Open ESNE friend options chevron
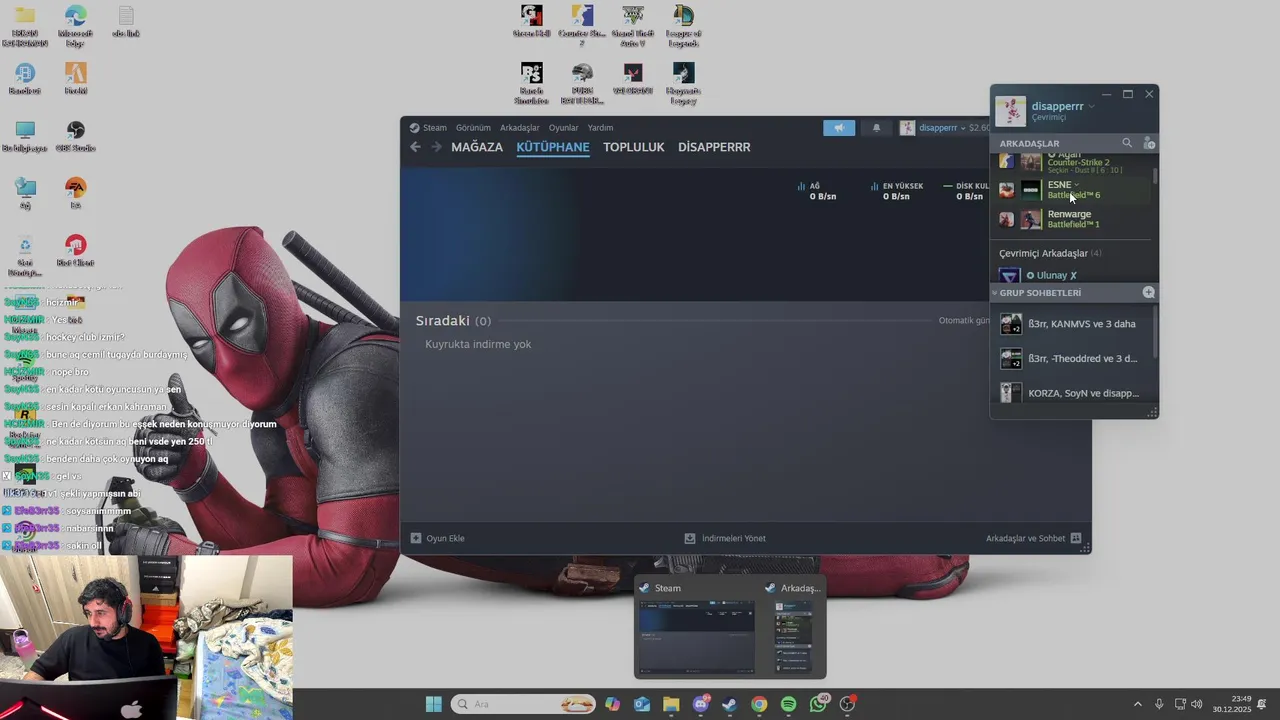This screenshot has height=720, width=1280. 1077,184
